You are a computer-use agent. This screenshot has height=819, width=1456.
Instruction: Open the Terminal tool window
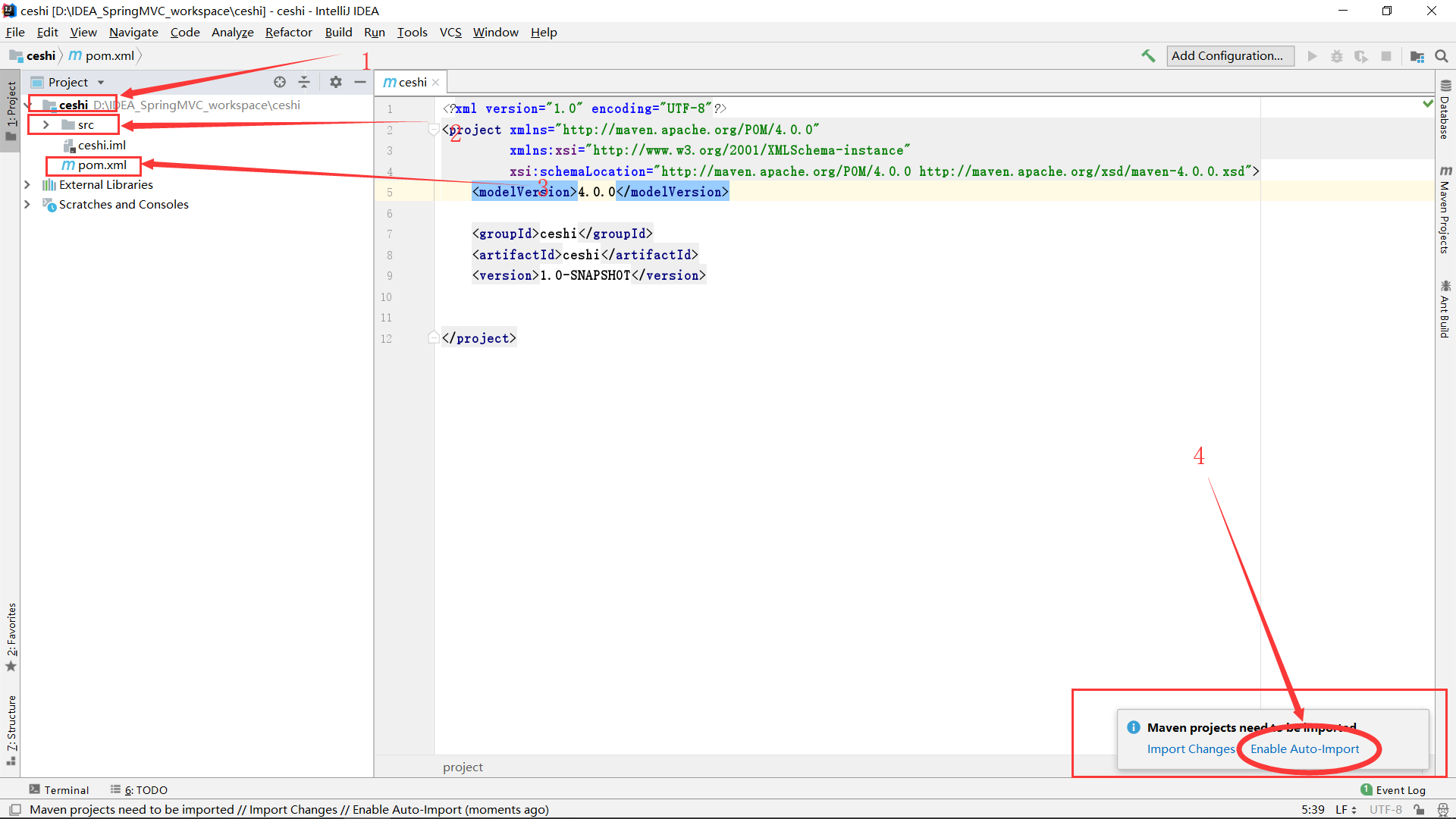tap(59, 790)
